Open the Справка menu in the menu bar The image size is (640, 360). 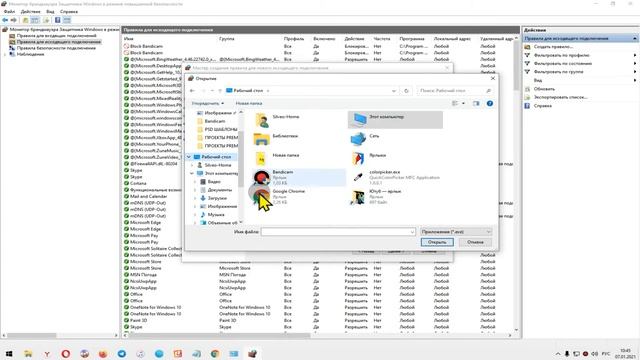pyautogui.click(x=69, y=11)
